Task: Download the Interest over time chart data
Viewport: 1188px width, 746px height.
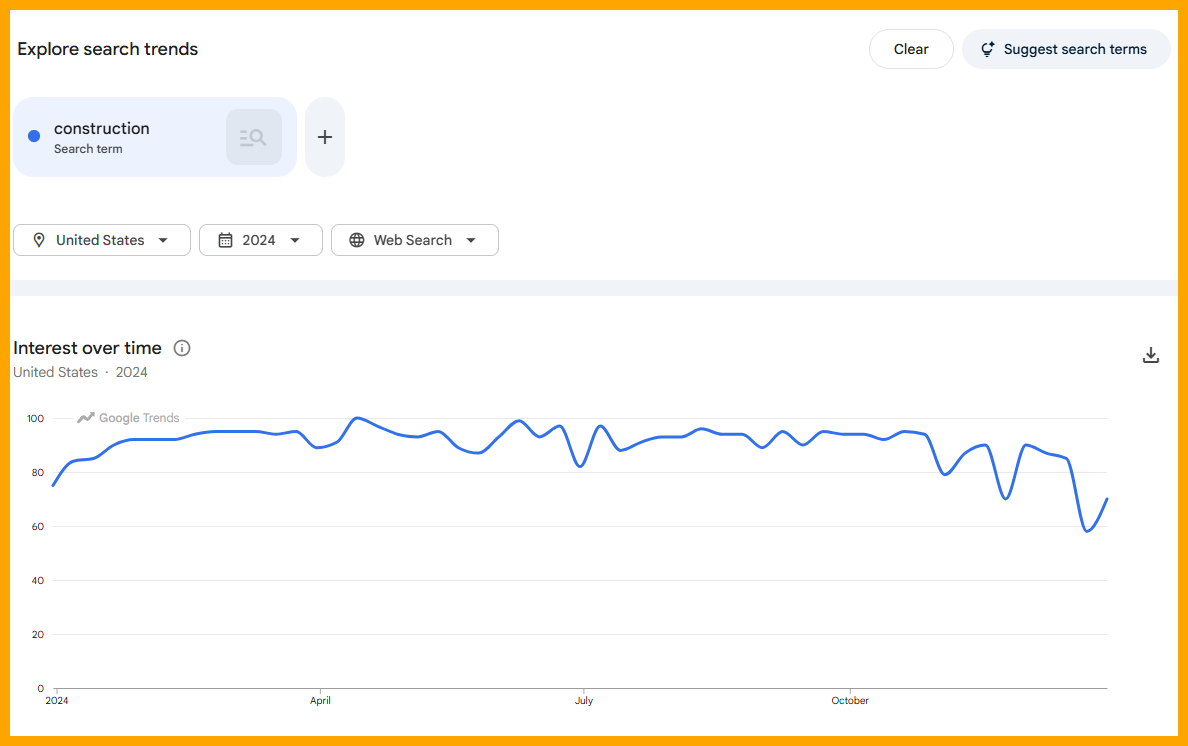Action: (x=1151, y=355)
